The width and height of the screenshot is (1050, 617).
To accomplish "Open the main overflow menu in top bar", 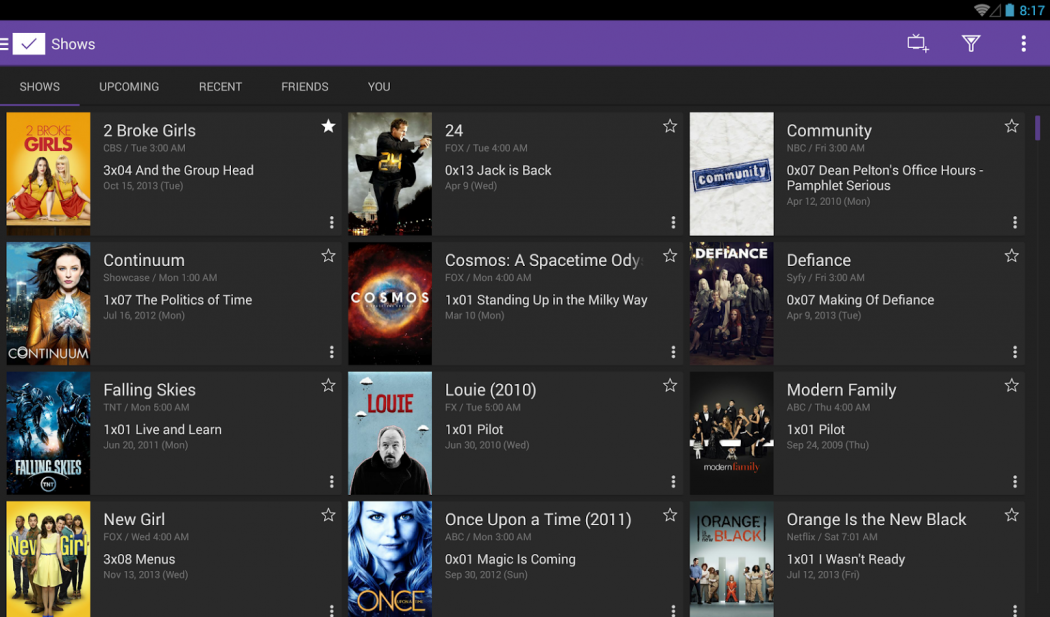I will (x=1023, y=43).
